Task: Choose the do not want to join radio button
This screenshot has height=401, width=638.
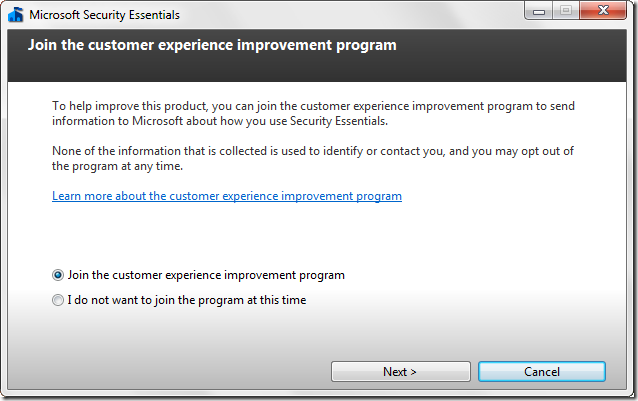Action: 58,300
